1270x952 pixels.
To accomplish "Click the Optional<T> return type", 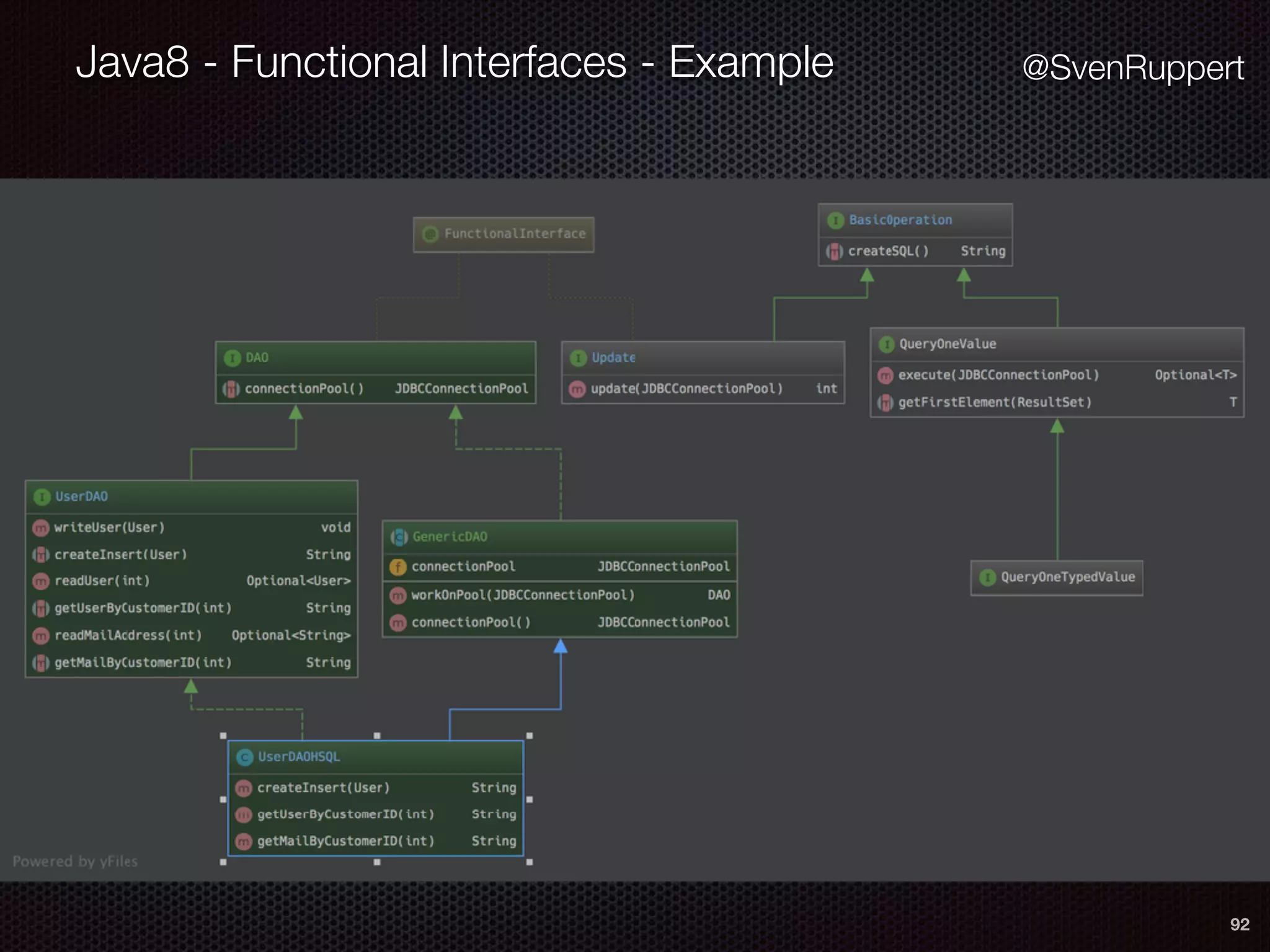I will click(x=1196, y=375).
